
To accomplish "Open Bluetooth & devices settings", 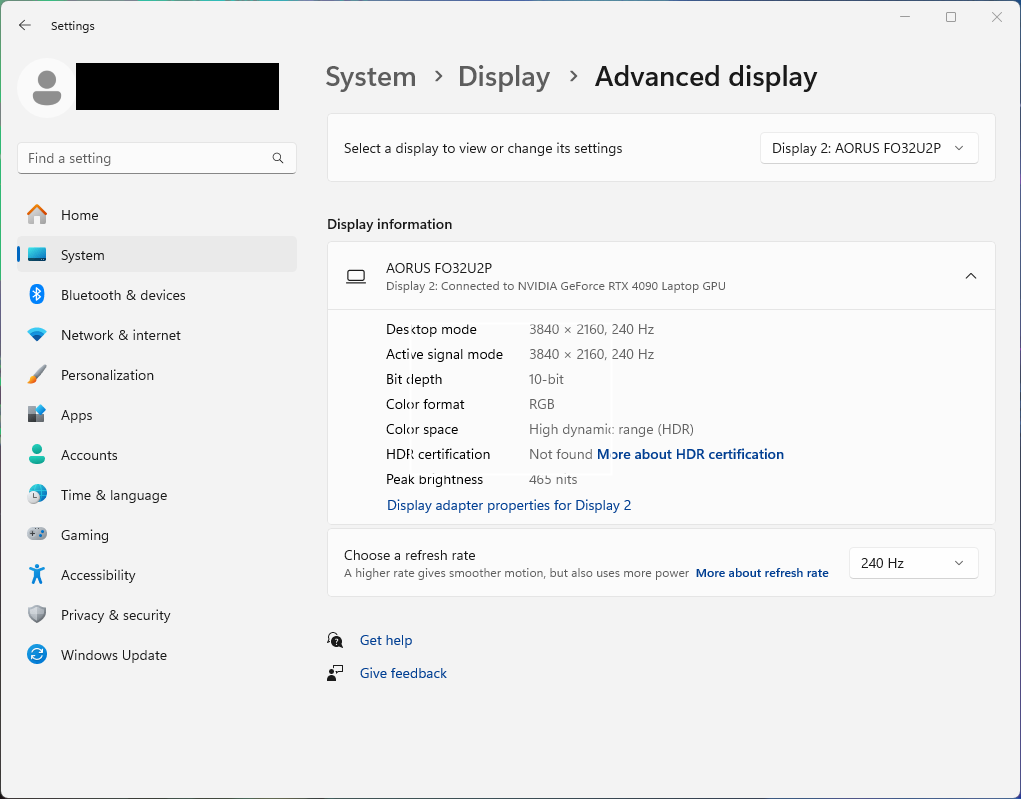I will (157, 295).
